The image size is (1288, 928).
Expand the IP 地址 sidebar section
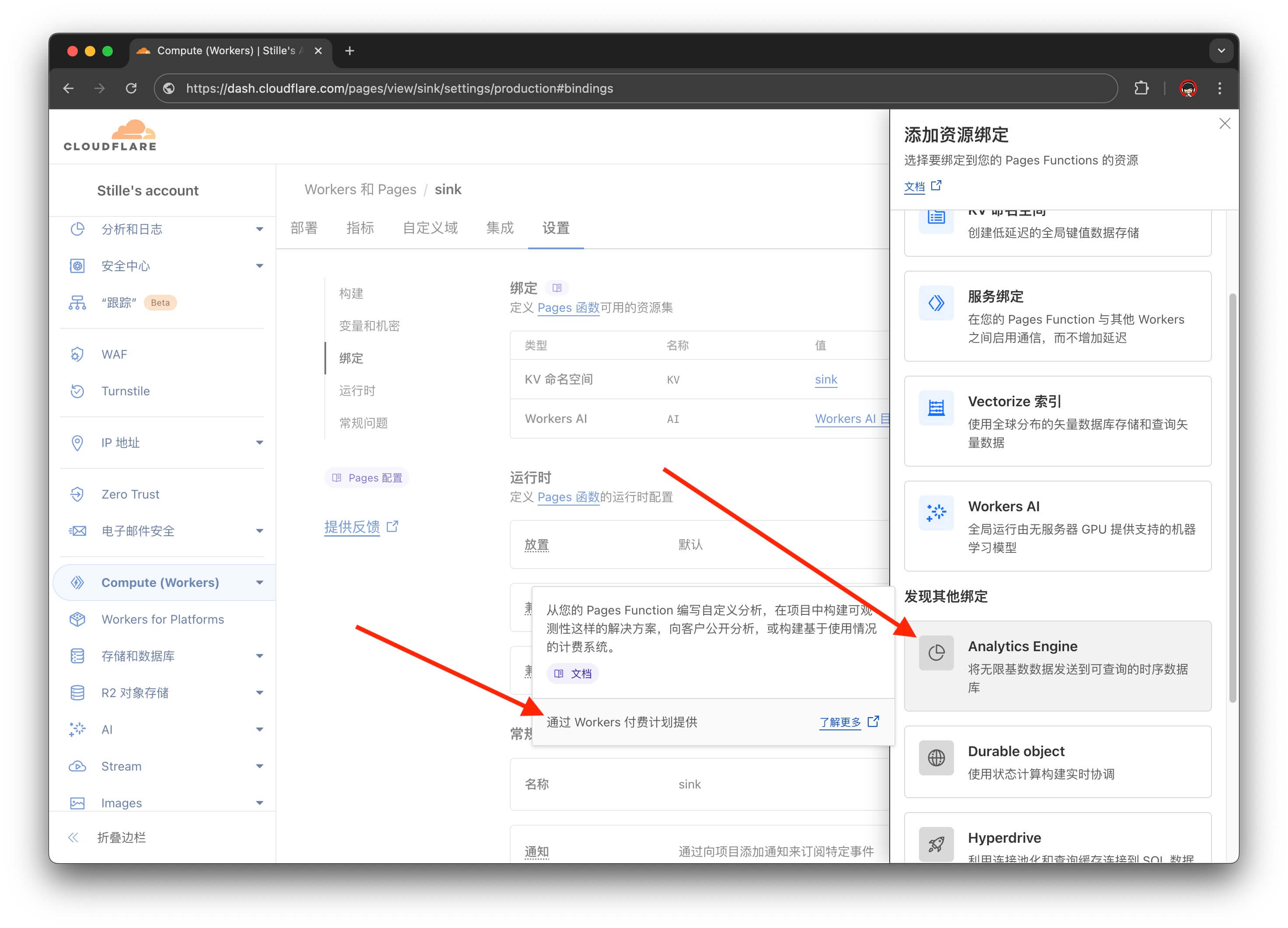coord(260,443)
